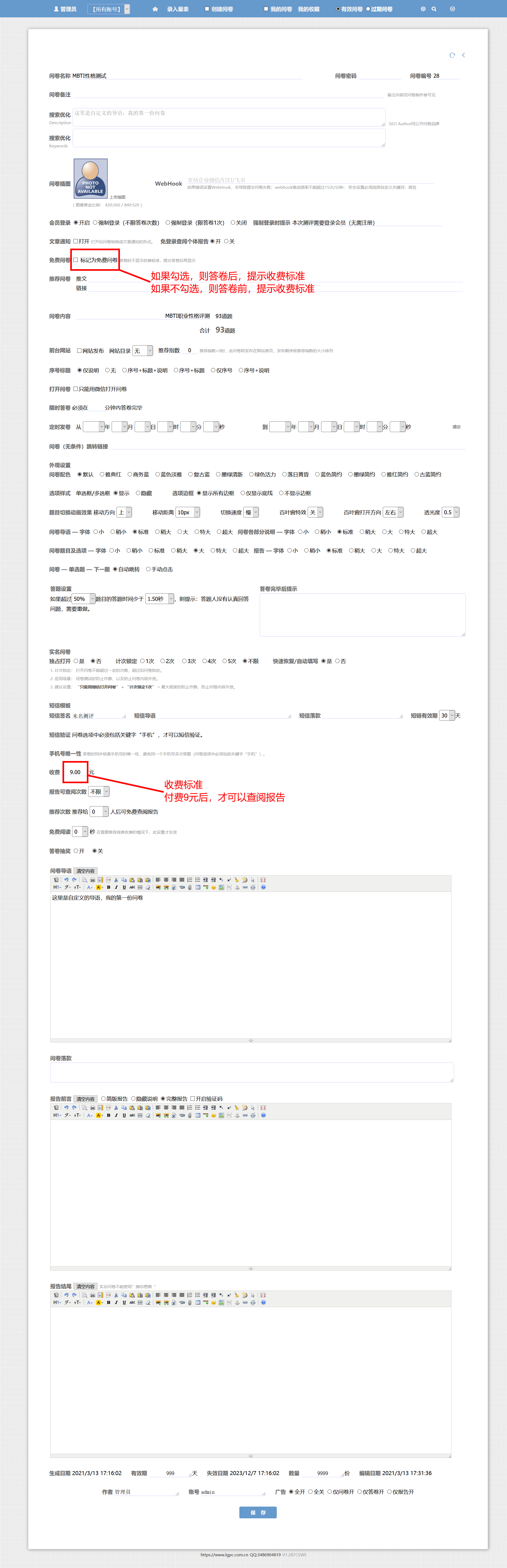This screenshot has width=507, height=1568.
Task: Go to the home icon in top navigation
Action: click(155, 9)
